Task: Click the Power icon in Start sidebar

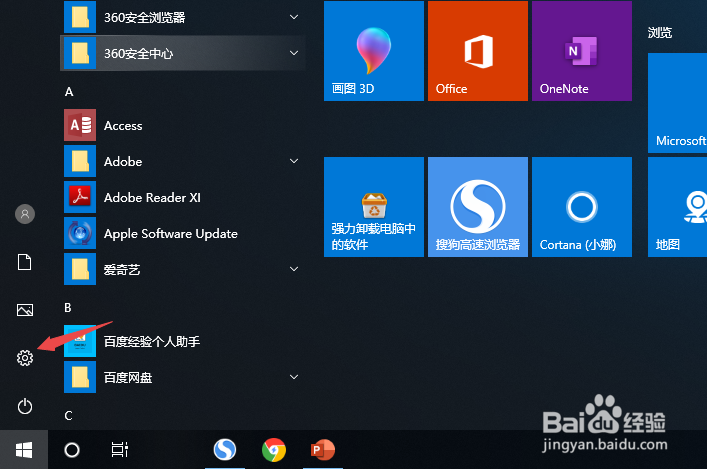Action: point(25,406)
